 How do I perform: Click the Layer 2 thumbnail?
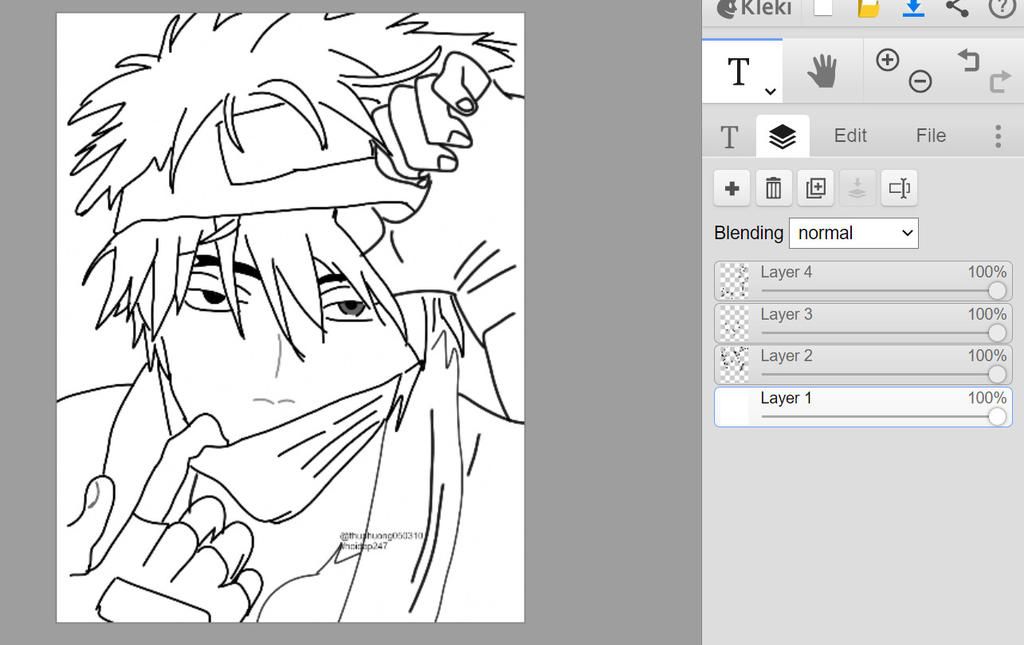point(734,365)
